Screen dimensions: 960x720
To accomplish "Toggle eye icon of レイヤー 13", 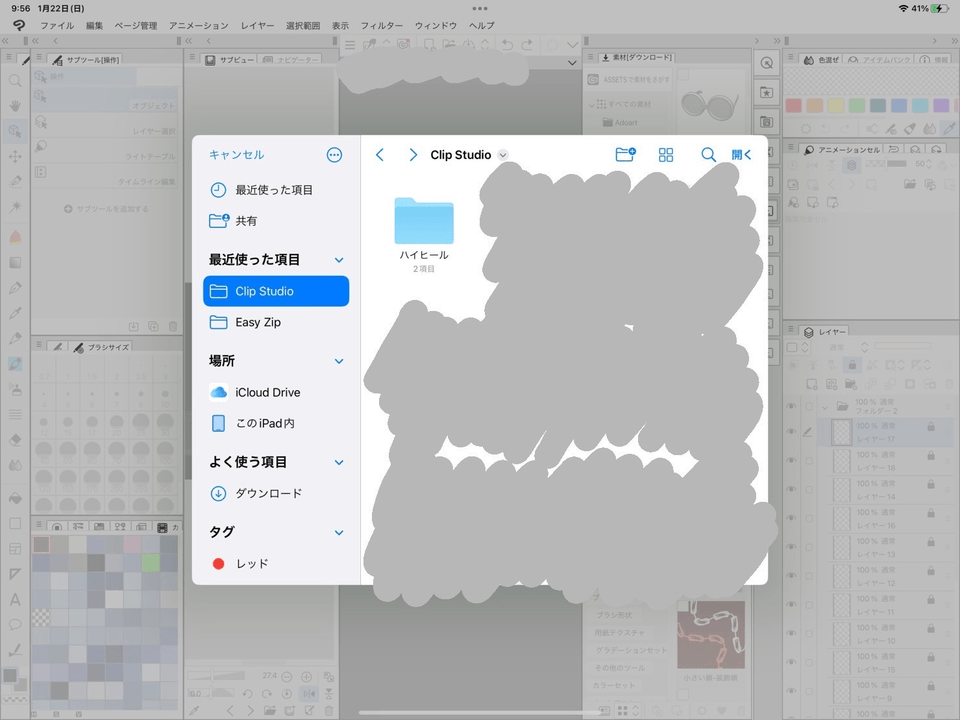I will coord(792,547).
